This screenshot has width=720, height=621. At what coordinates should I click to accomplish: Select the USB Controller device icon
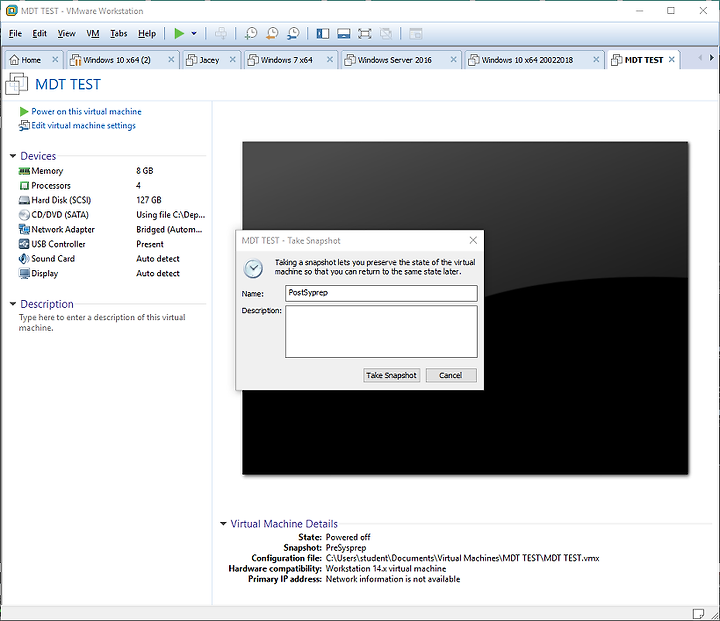24,244
